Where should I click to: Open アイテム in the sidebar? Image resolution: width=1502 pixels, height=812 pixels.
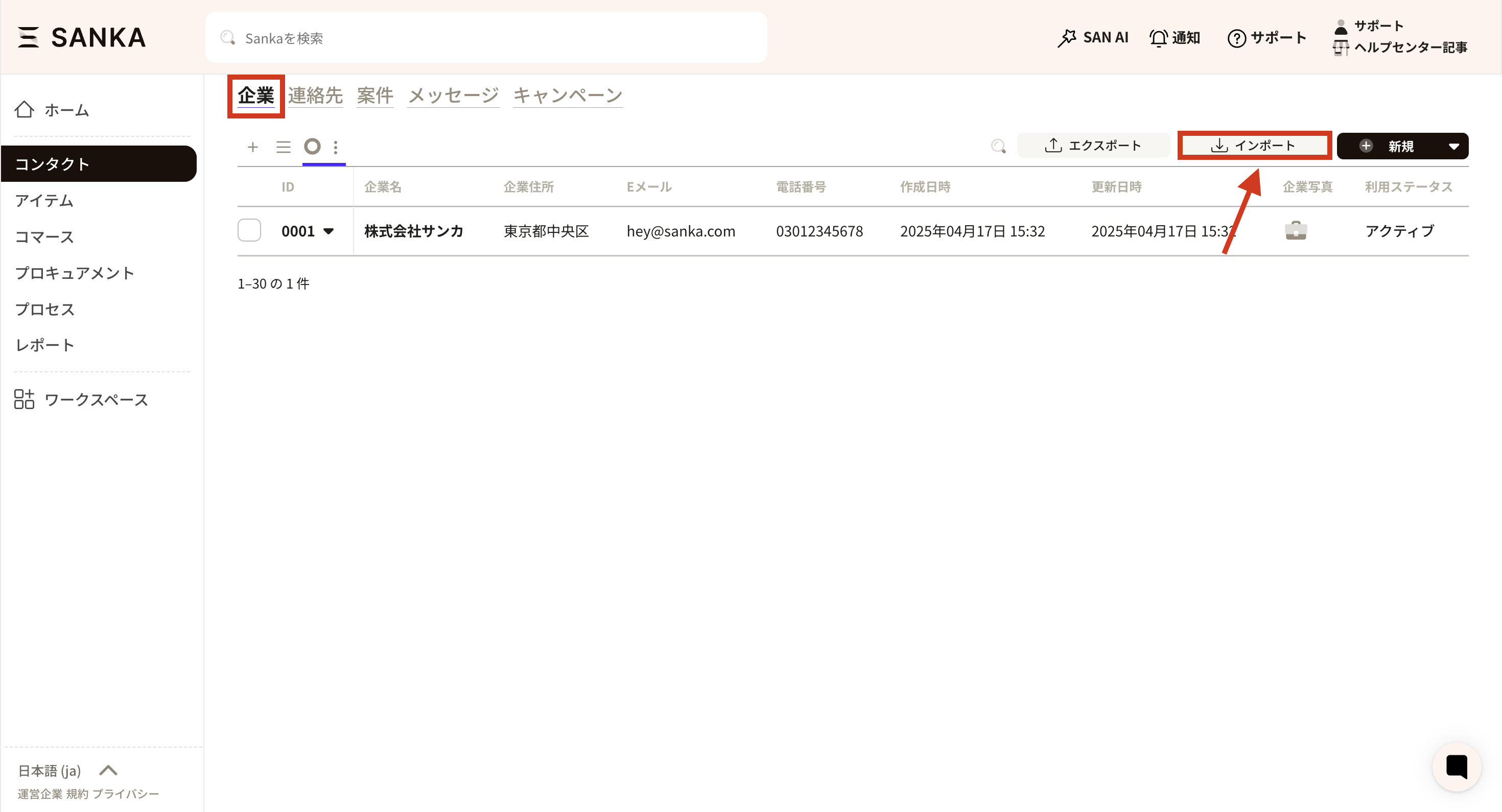pos(44,201)
